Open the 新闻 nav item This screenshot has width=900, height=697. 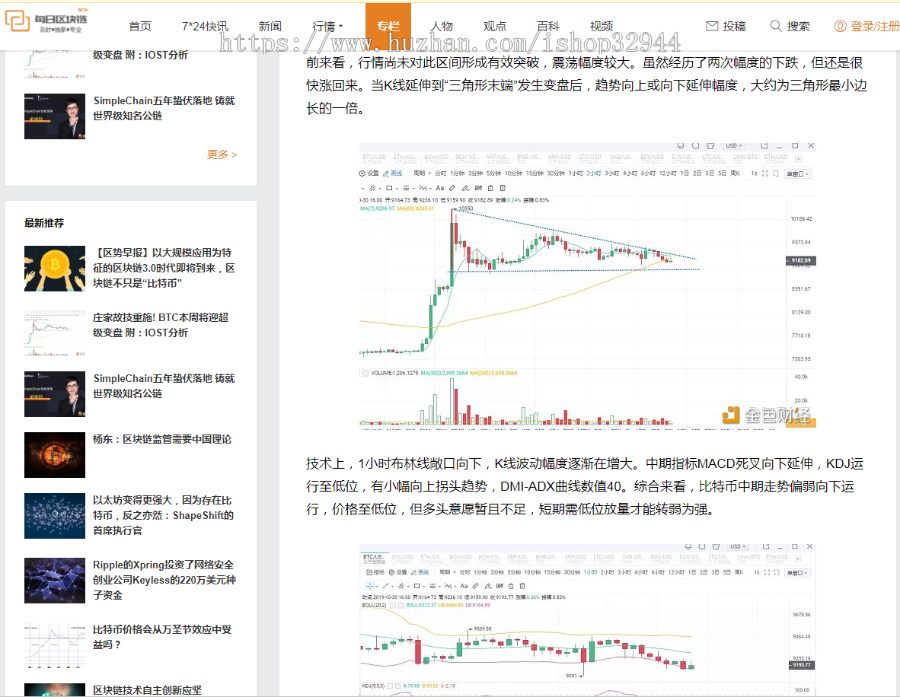270,26
